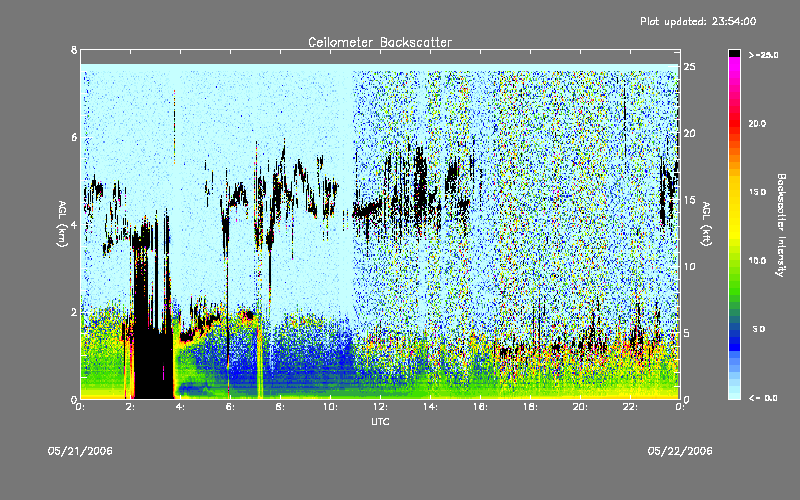Screen dimensions: 800x500
Task: Click the "14:" hour tick on UTC axis
Action: pos(430,407)
